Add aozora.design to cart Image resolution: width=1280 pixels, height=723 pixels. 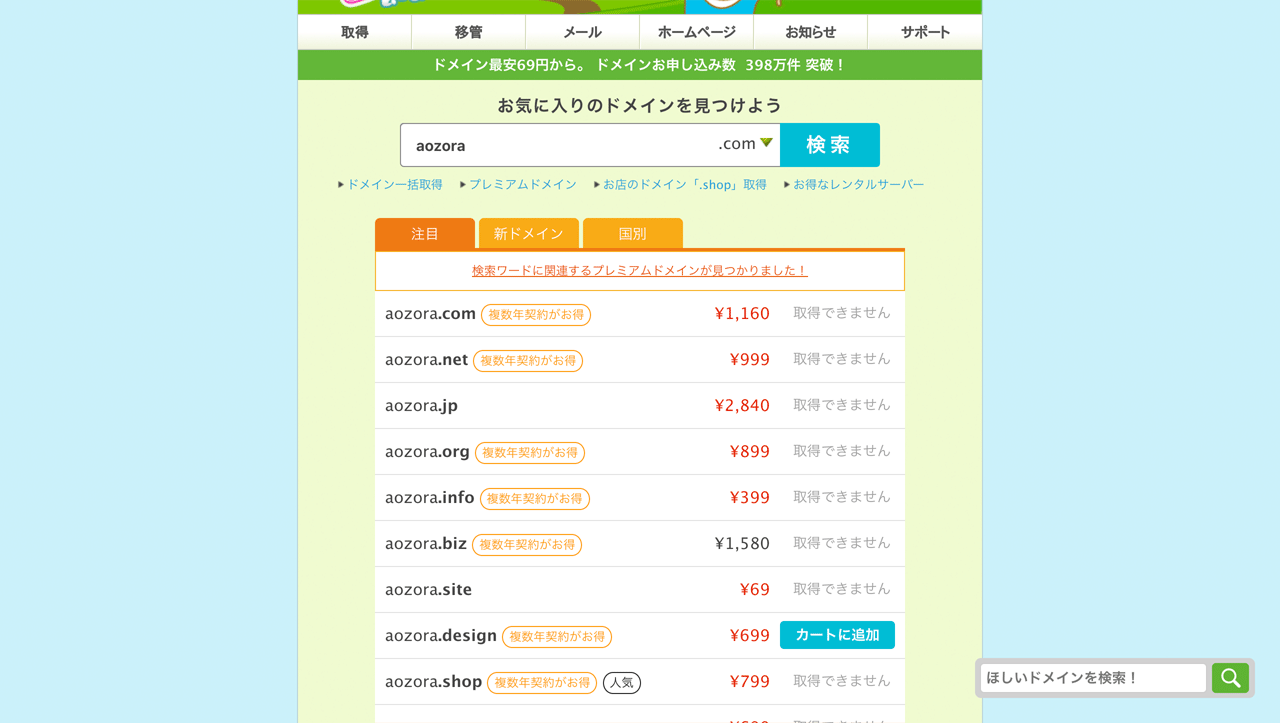pyautogui.click(x=837, y=635)
